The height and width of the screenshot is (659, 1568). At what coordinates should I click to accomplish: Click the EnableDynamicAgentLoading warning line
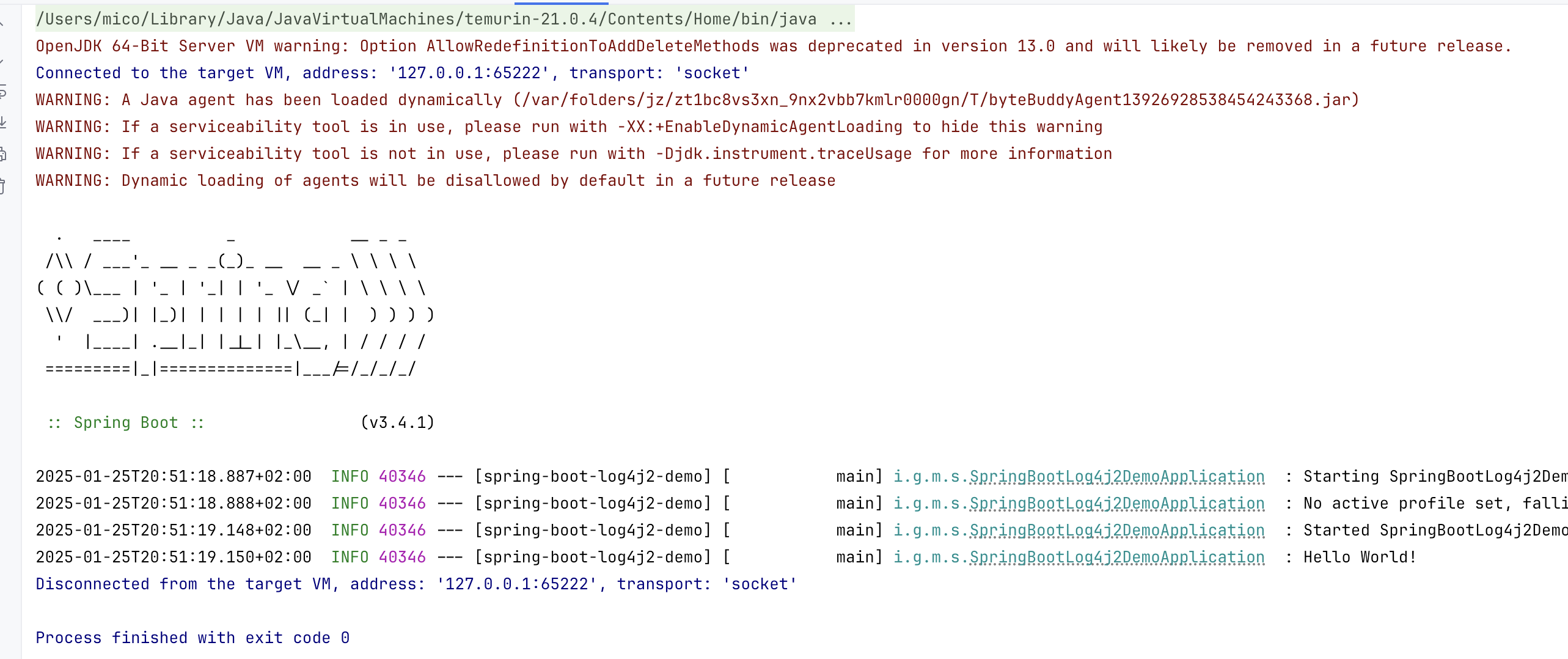coord(568,127)
